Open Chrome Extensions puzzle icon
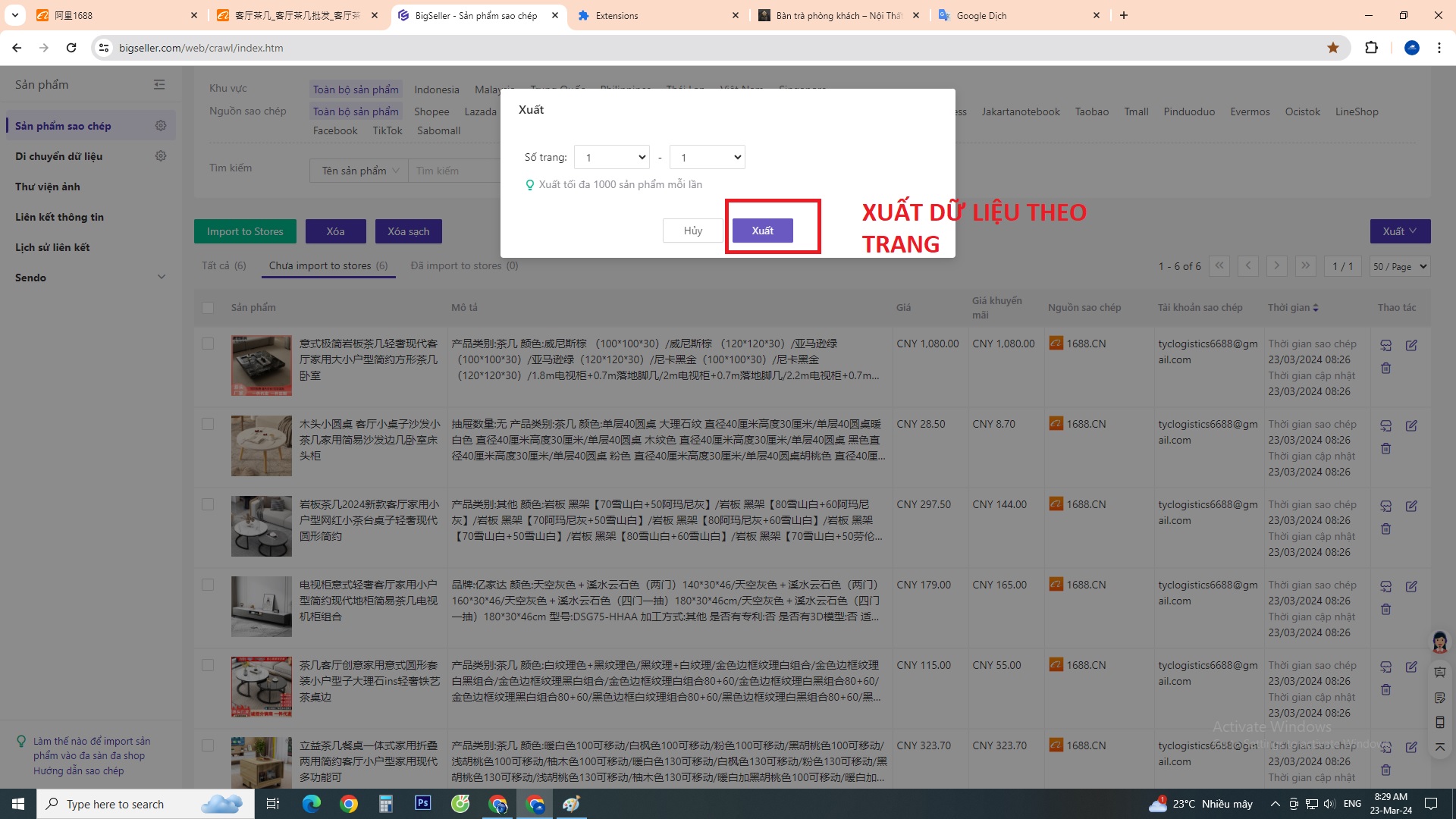This screenshot has height=819, width=1456. point(1371,48)
